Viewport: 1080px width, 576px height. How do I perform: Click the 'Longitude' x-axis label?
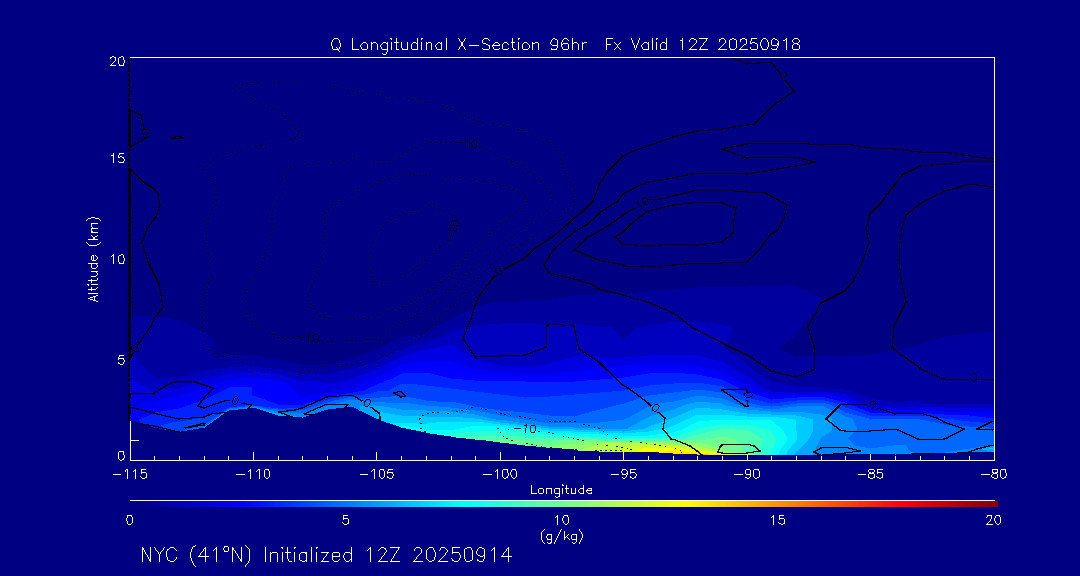point(561,490)
